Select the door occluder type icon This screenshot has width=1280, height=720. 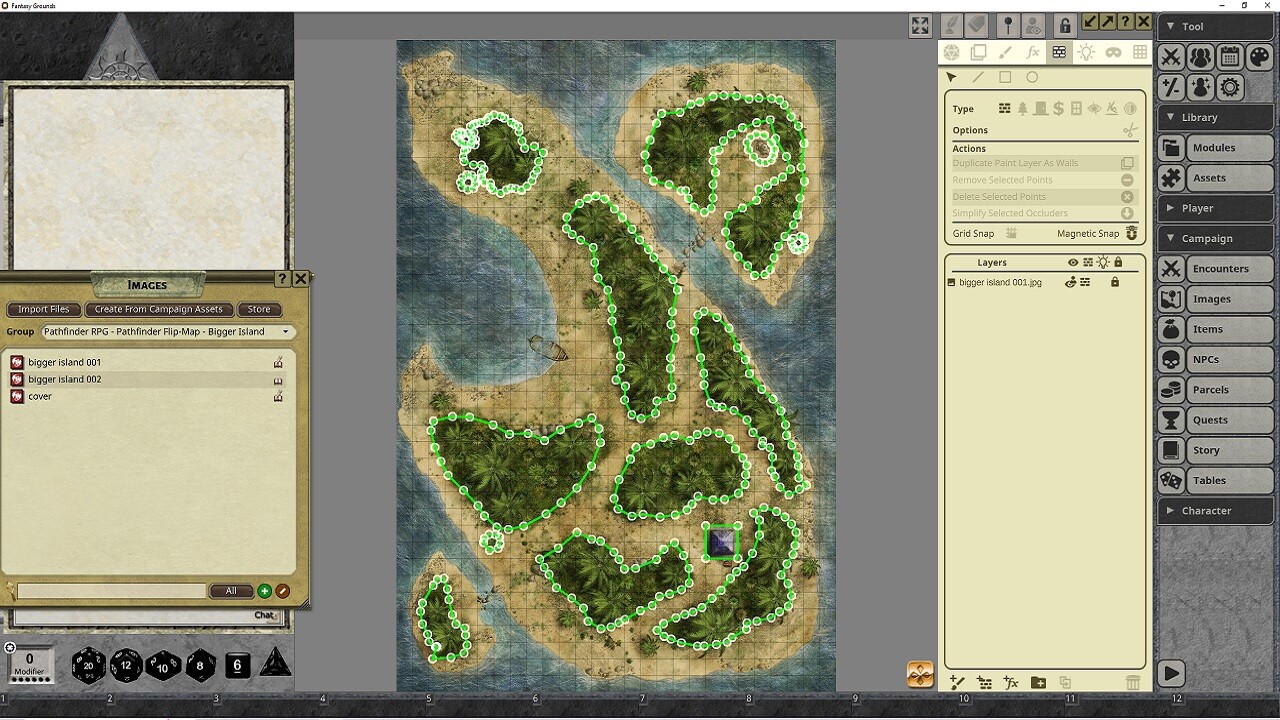[1041, 108]
